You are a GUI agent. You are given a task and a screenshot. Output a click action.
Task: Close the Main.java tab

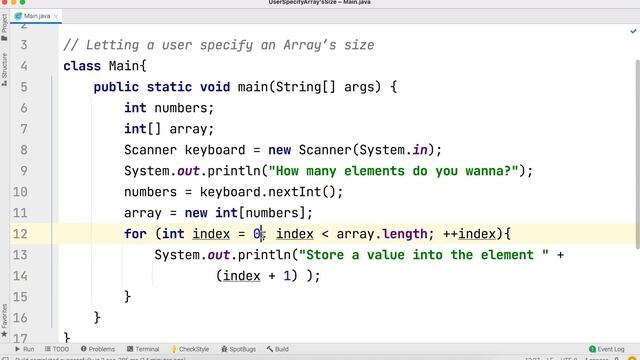tap(56, 16)
